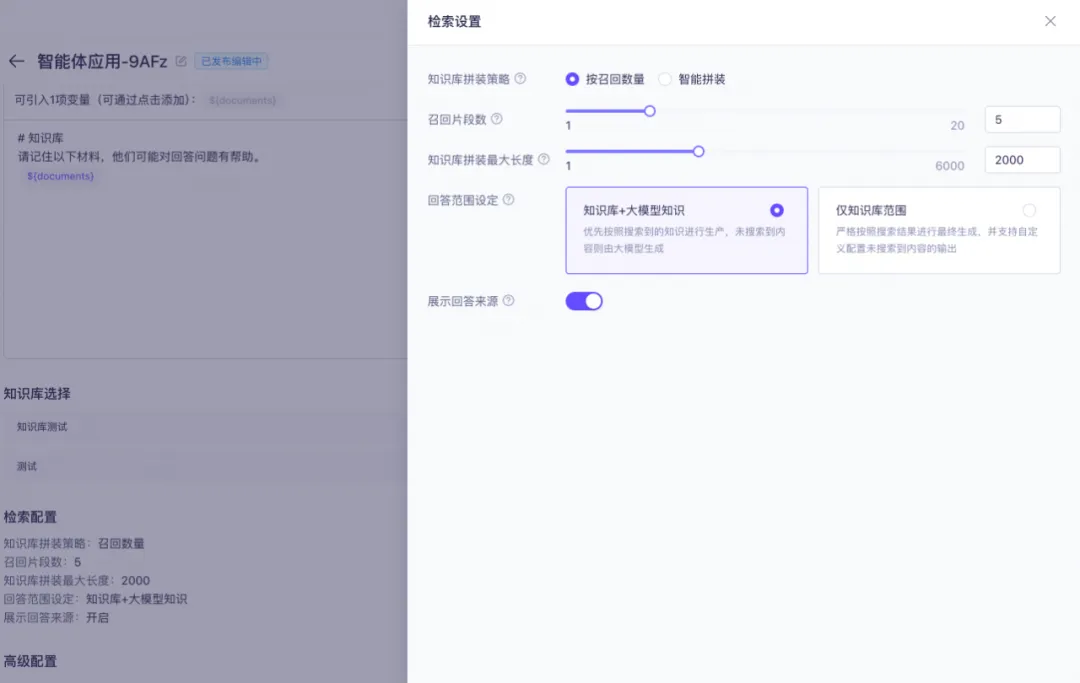Open help icon next to 回答范围设定
Viewport: 1080px width, 683px height.
coord(508,200)
